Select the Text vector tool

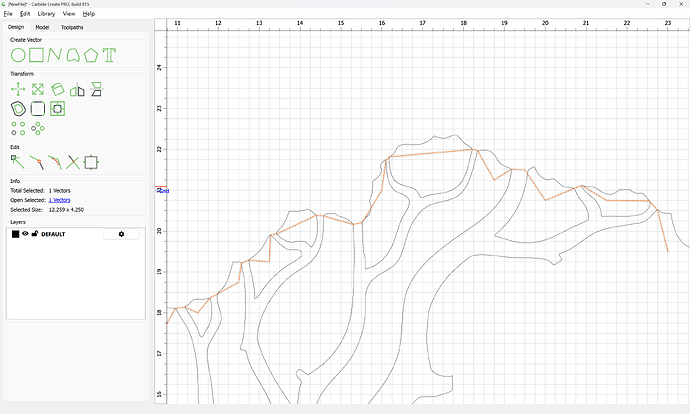(109, 55)
